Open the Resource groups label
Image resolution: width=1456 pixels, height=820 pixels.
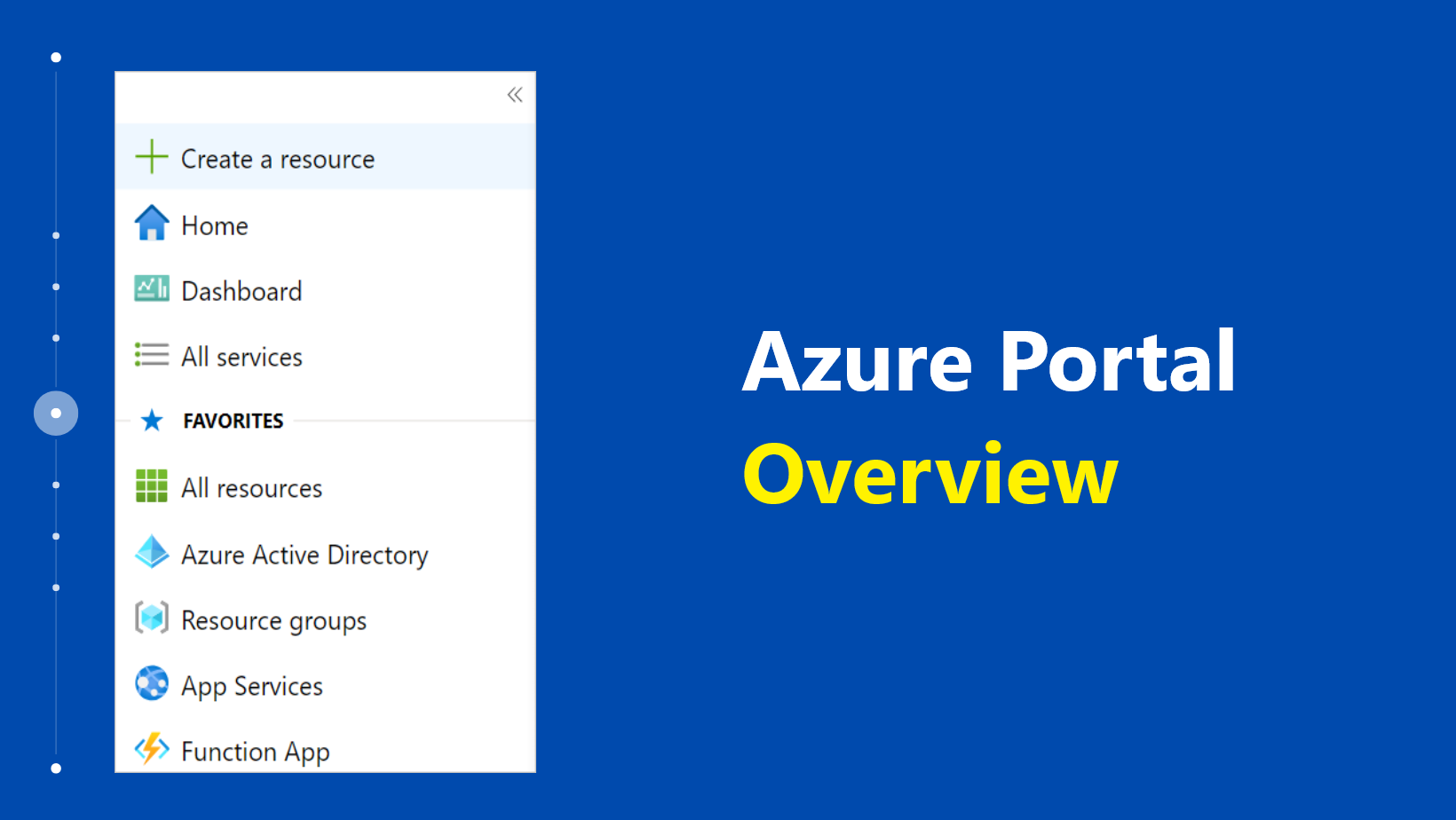click(x=273, y=621)
